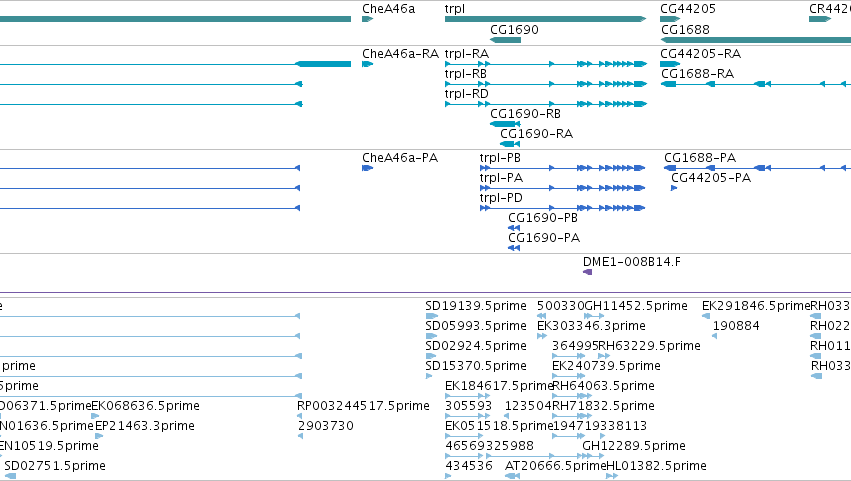Click the 190884 alignment label
This screenshot has height=481, width=851.
pyautogui.click(x=736, y=326)
